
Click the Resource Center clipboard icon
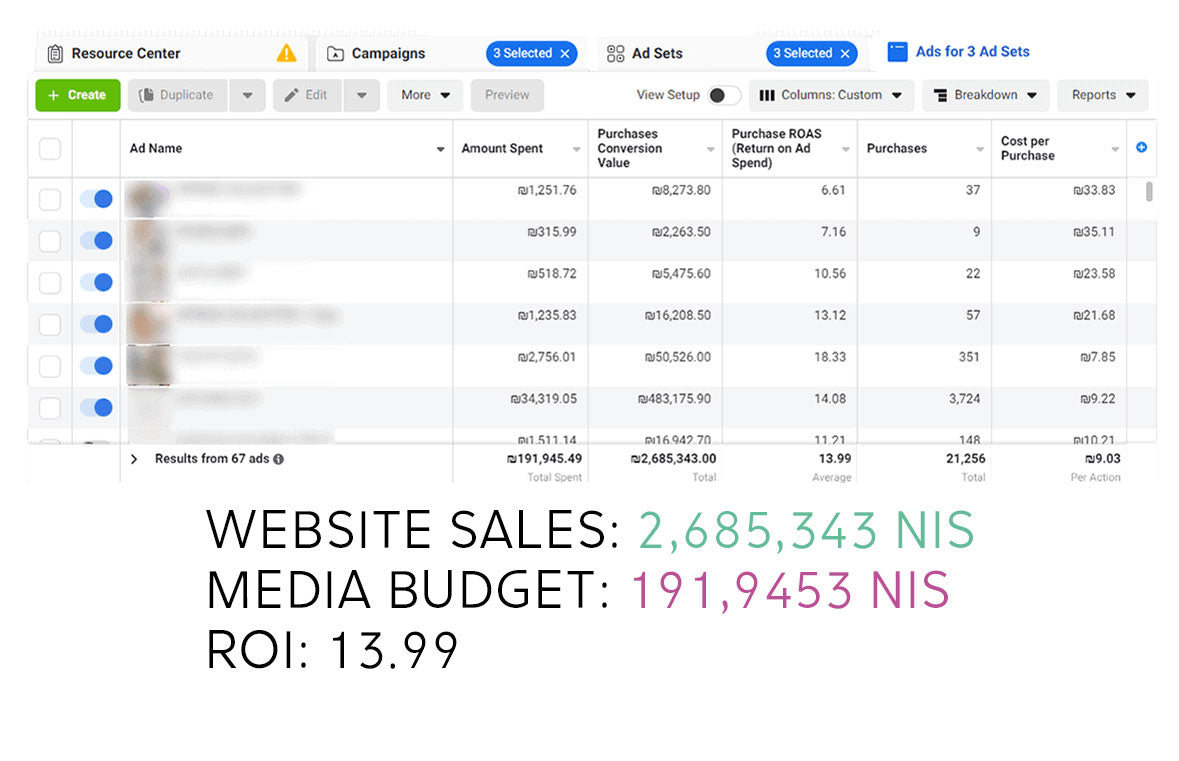click(55, 53)
